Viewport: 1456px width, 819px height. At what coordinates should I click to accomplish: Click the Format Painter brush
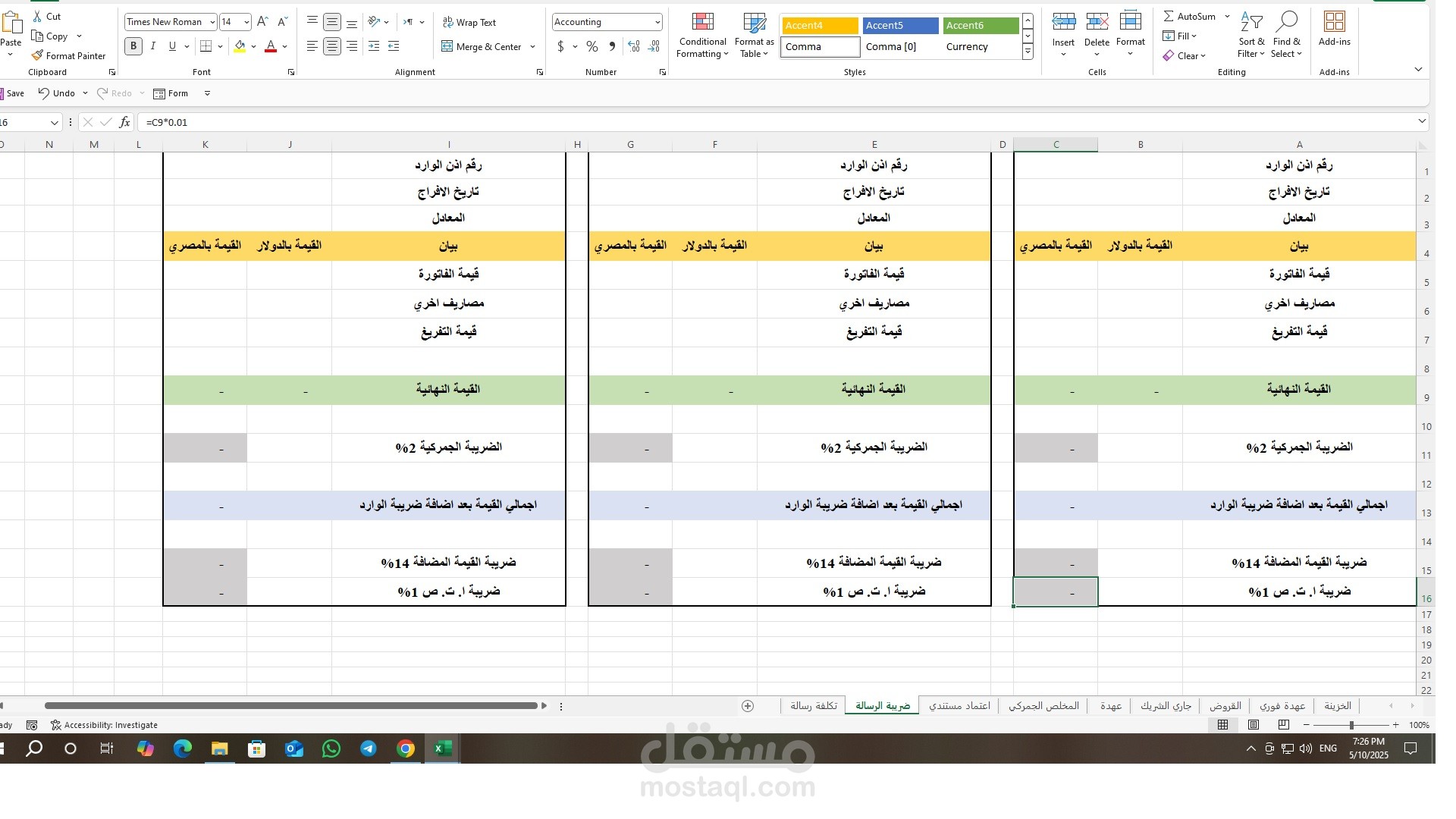tap(37, 55)
